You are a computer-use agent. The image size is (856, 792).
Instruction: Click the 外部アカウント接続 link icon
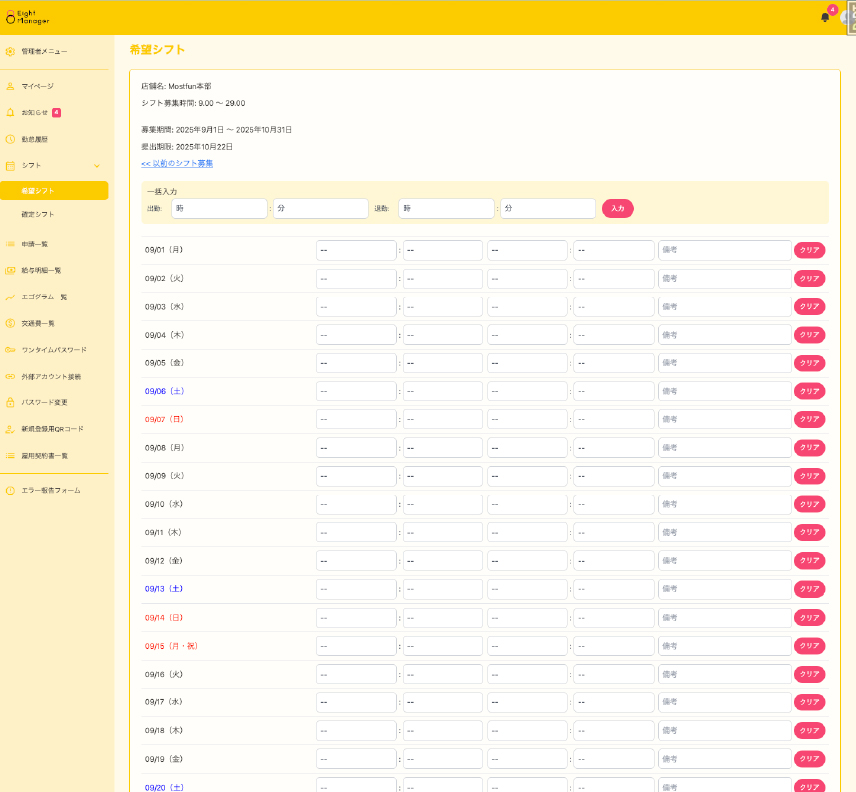pyautogui.click(x=10, y=377)
